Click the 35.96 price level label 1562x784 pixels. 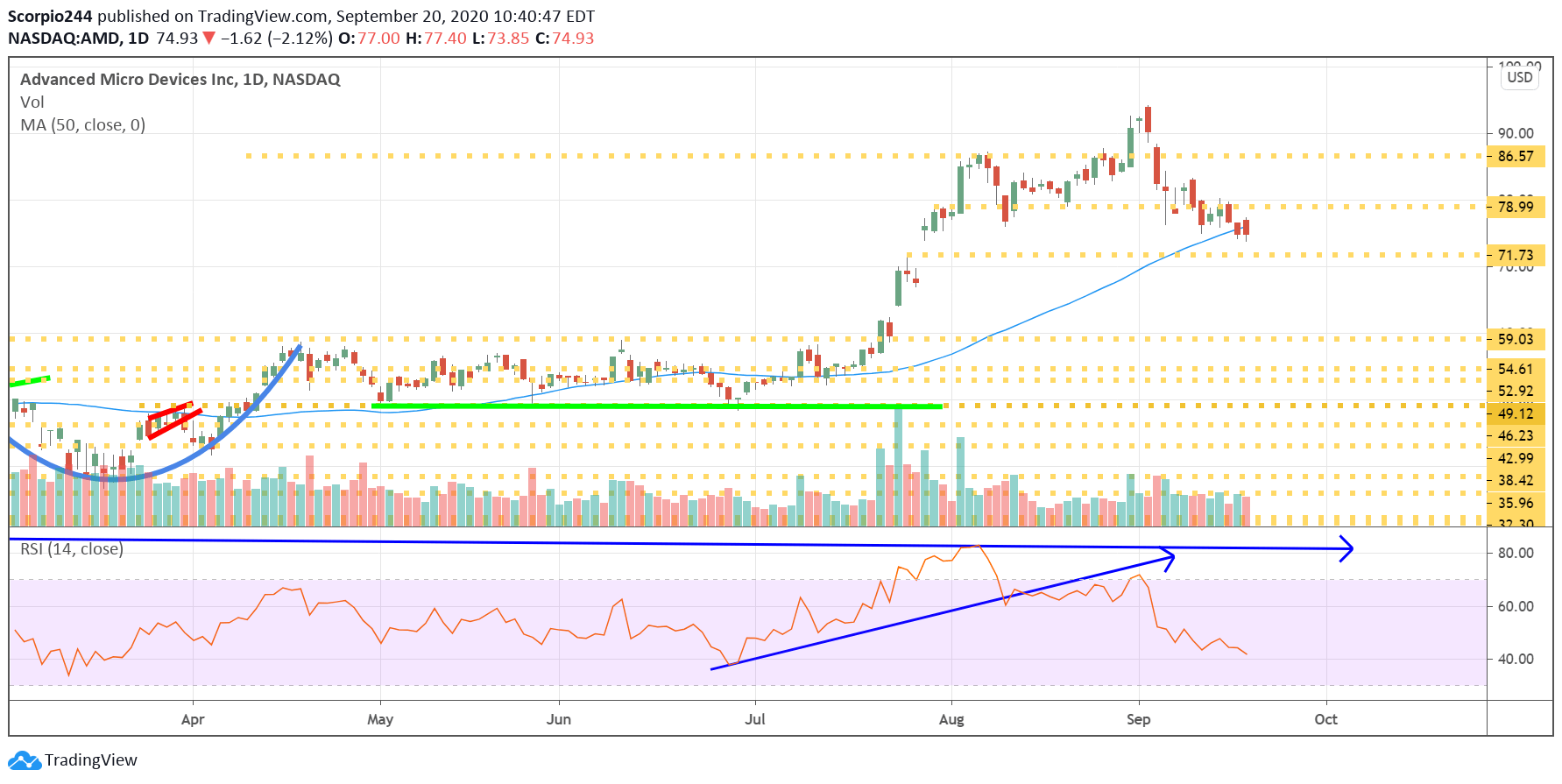click(1516, 503)
